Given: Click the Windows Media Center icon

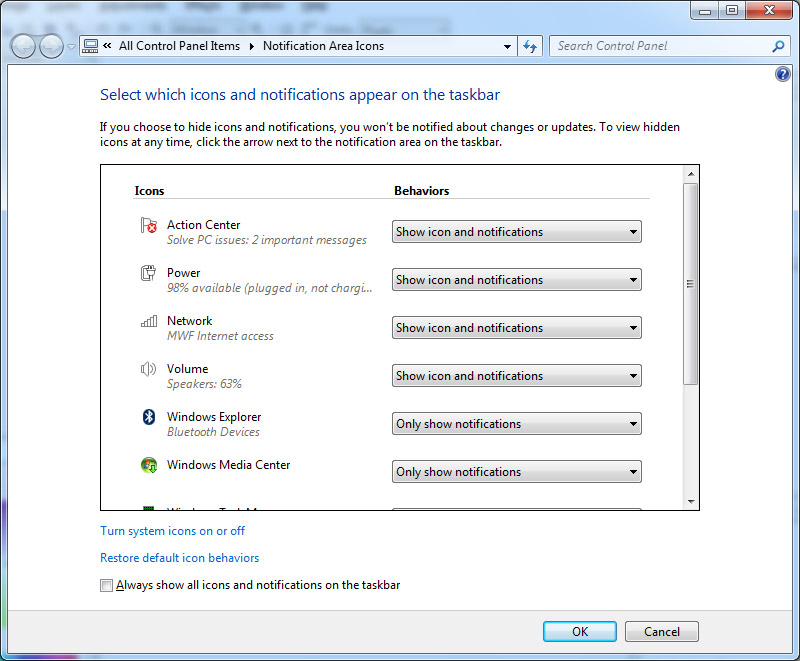Looking at the screenshot, I should (x=148, y=465).
